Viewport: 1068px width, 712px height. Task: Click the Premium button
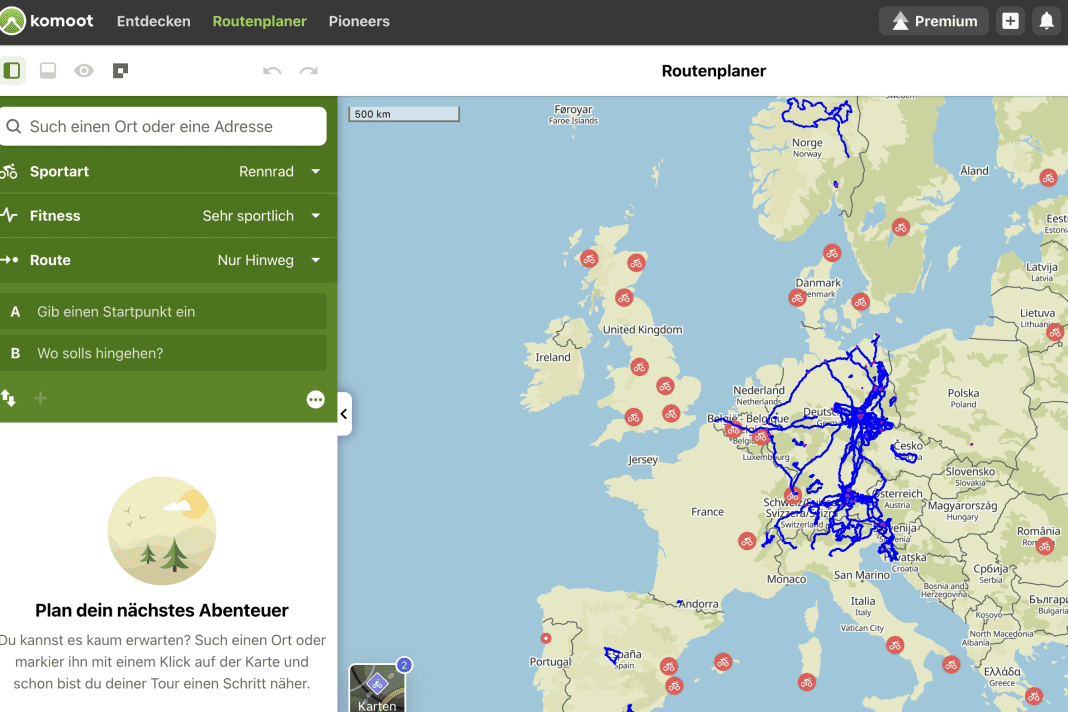[933, 20]
